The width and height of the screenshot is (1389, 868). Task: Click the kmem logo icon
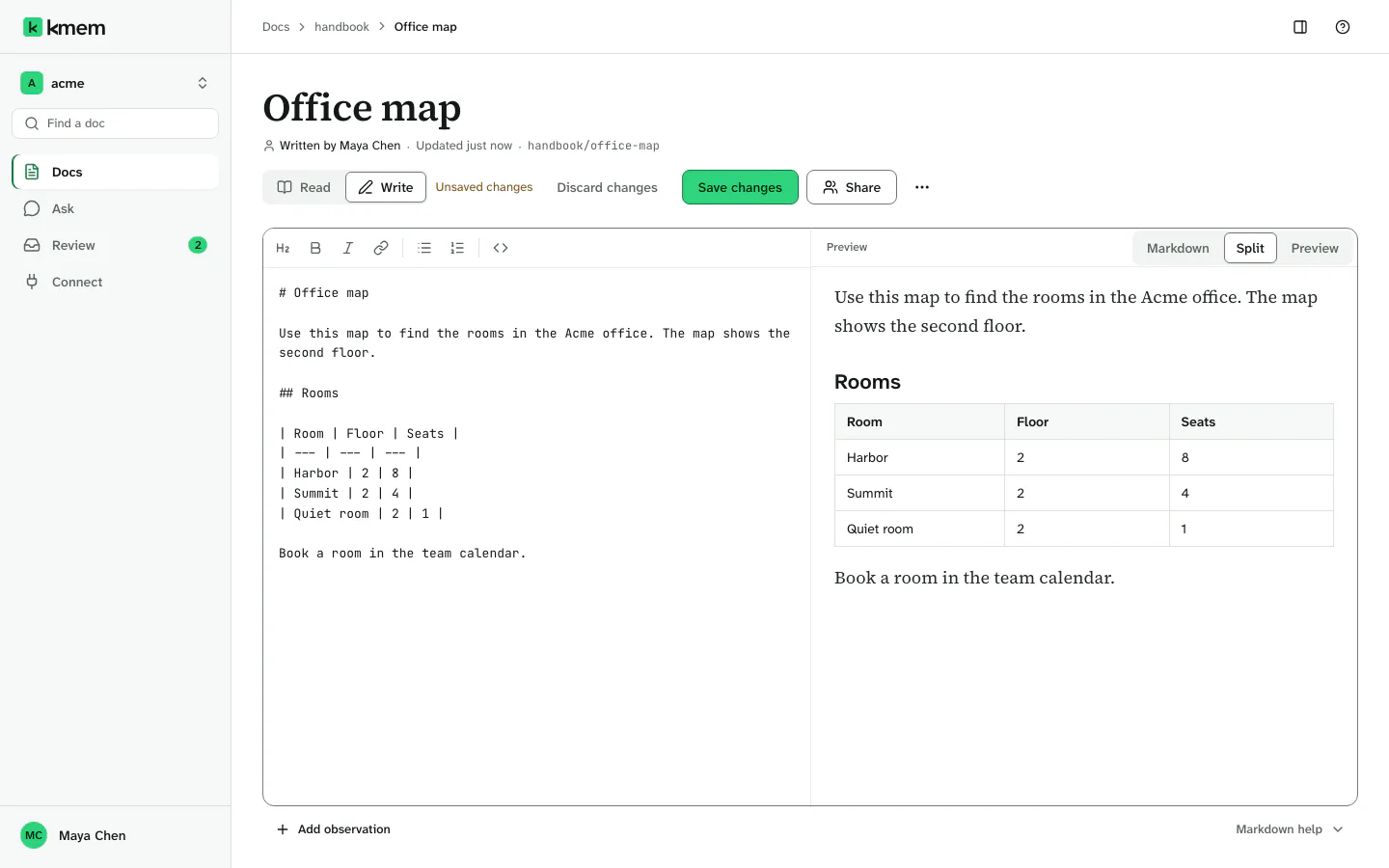coord(33,27)
